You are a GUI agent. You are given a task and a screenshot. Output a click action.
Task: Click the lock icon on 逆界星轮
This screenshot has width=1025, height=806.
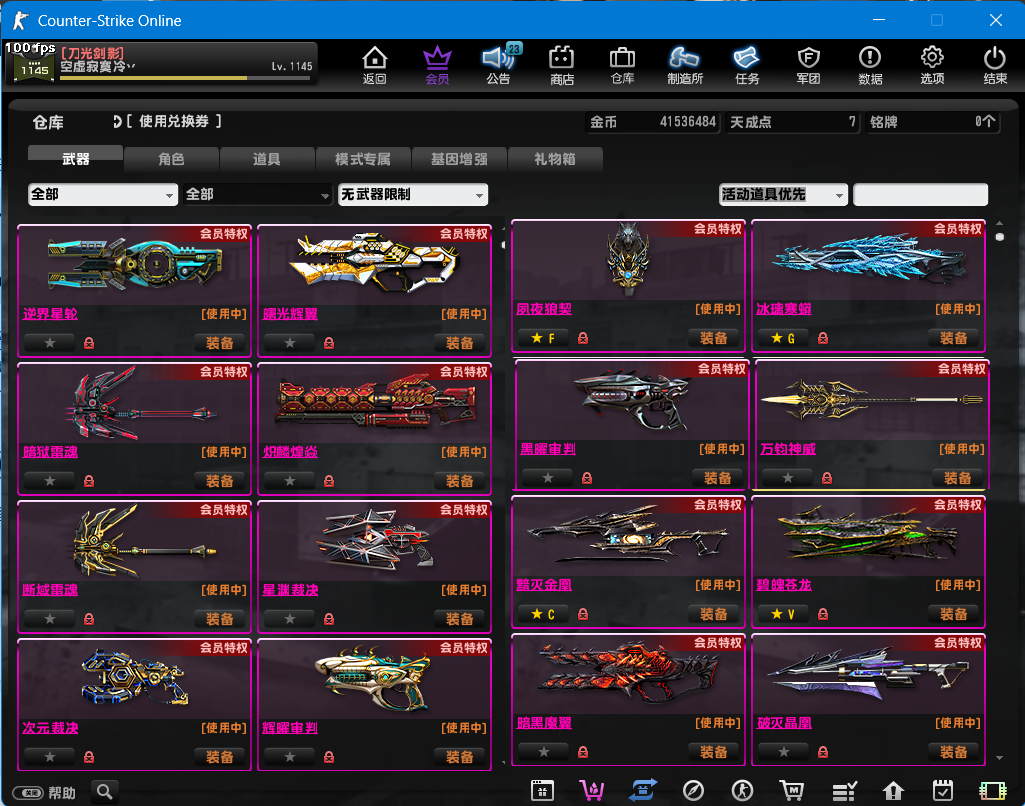pyautogui.click(x=89, y=343)
